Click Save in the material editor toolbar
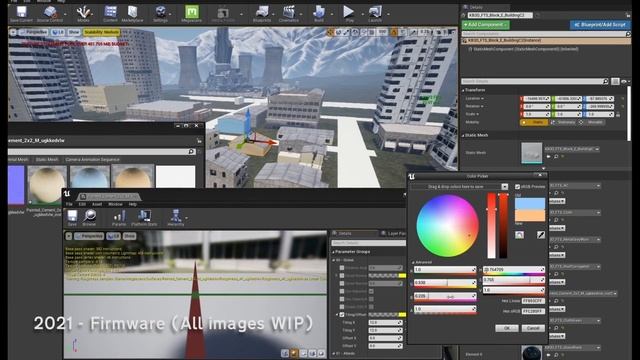The width and height of the screenshot is (640, 360). (x=72, y=218)
